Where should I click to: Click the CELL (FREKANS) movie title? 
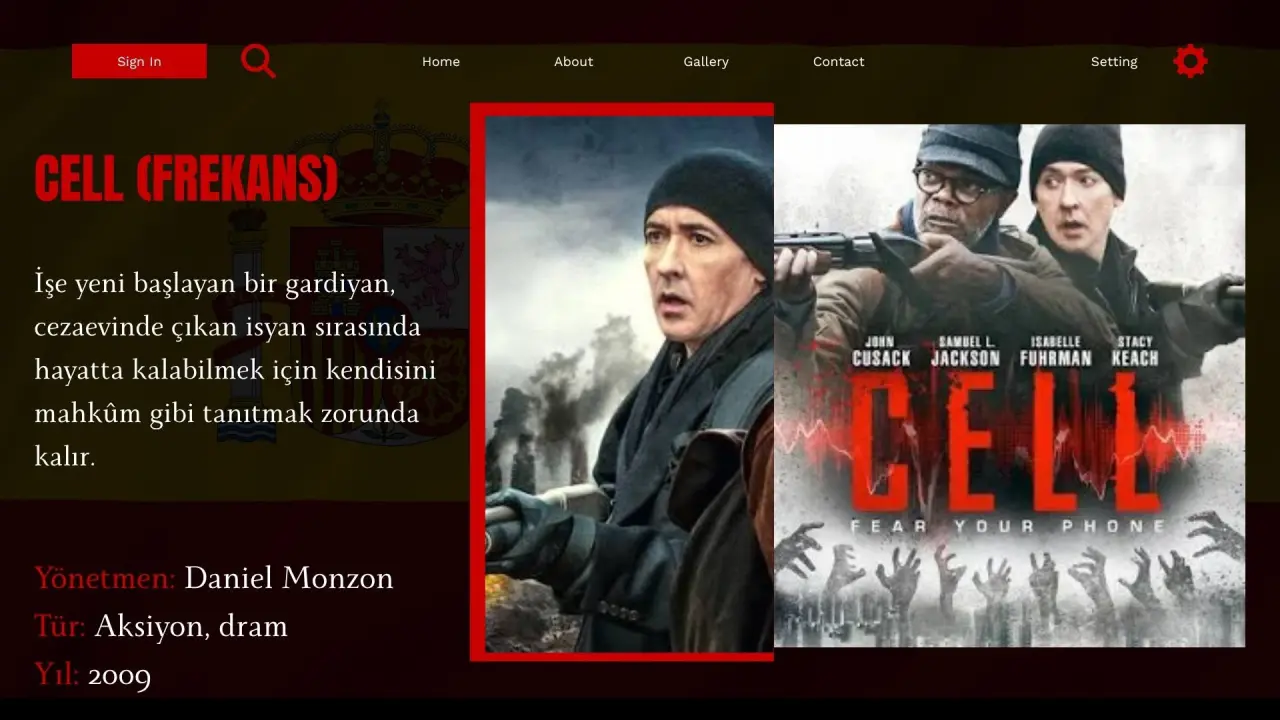tap(186, 178)
